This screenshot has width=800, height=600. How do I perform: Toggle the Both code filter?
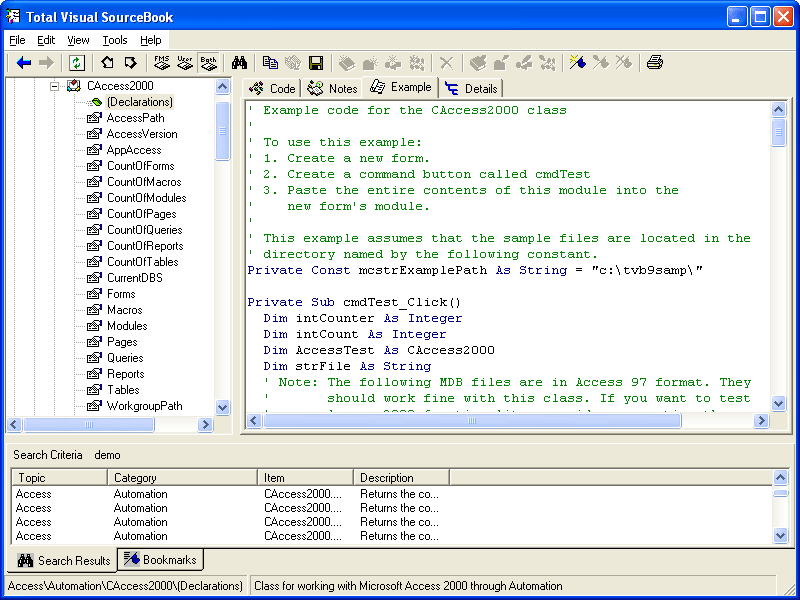coord(208,62)
